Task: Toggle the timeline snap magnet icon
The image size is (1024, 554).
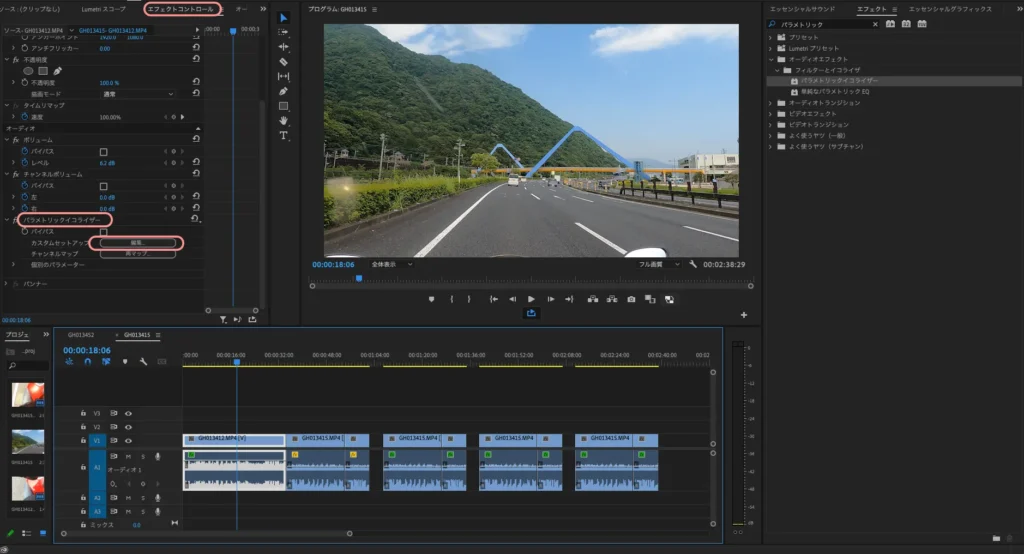Action: pos(87,362)
